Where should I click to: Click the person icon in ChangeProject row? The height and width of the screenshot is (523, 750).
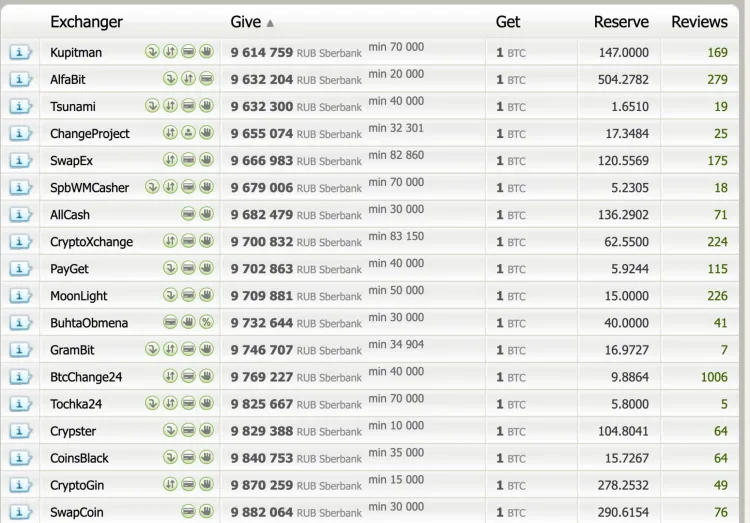click(x=188, y=133)
